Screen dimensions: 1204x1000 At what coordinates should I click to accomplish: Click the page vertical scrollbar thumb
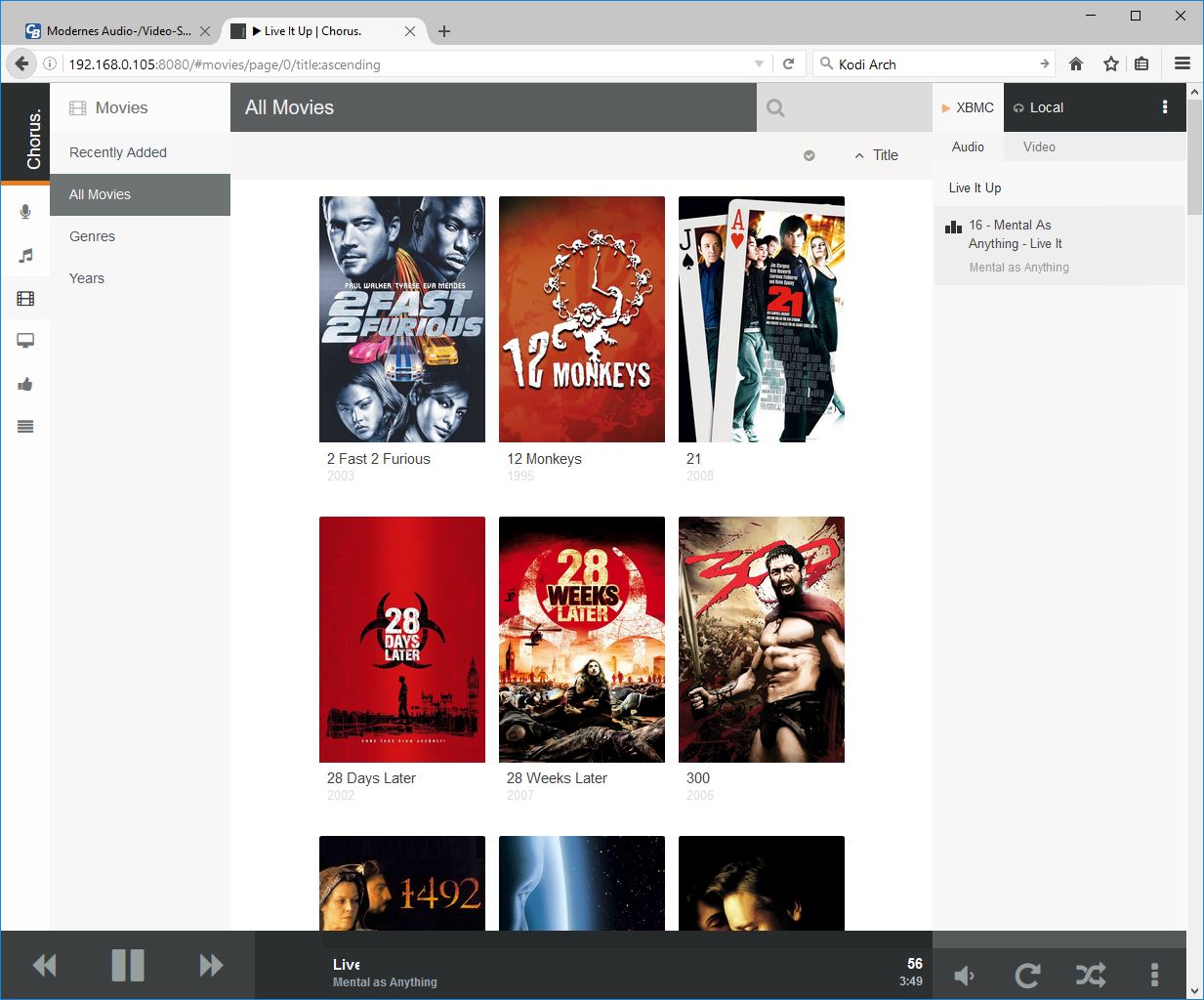[x=1195, y=156]
